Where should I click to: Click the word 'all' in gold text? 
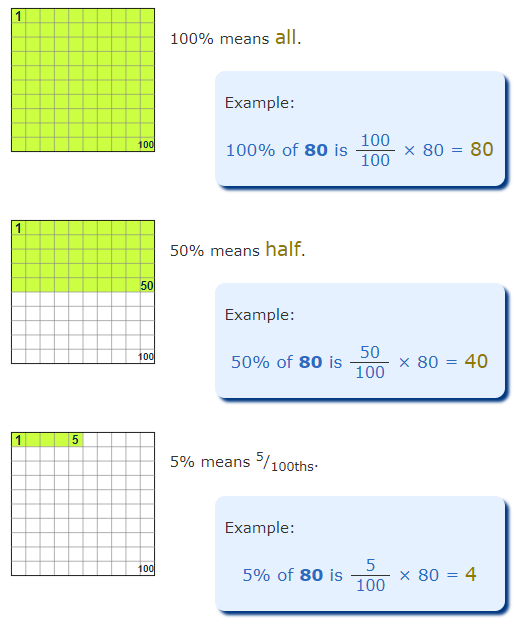[286, 37]
